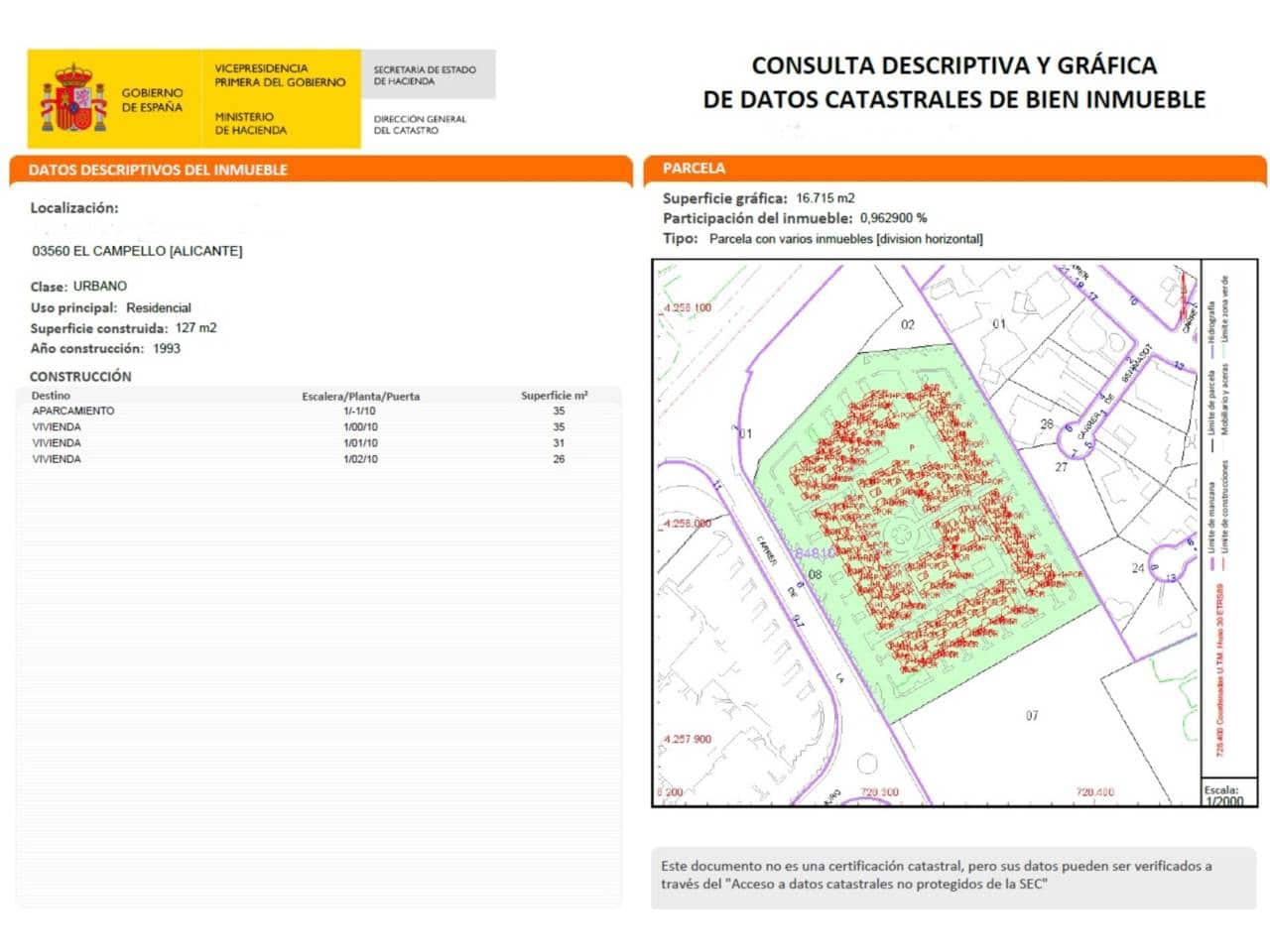Click the circular roundabout in the green parcel
This screenshot has width=1270, height=952.
pyautogui.click(x=903, y=537)
